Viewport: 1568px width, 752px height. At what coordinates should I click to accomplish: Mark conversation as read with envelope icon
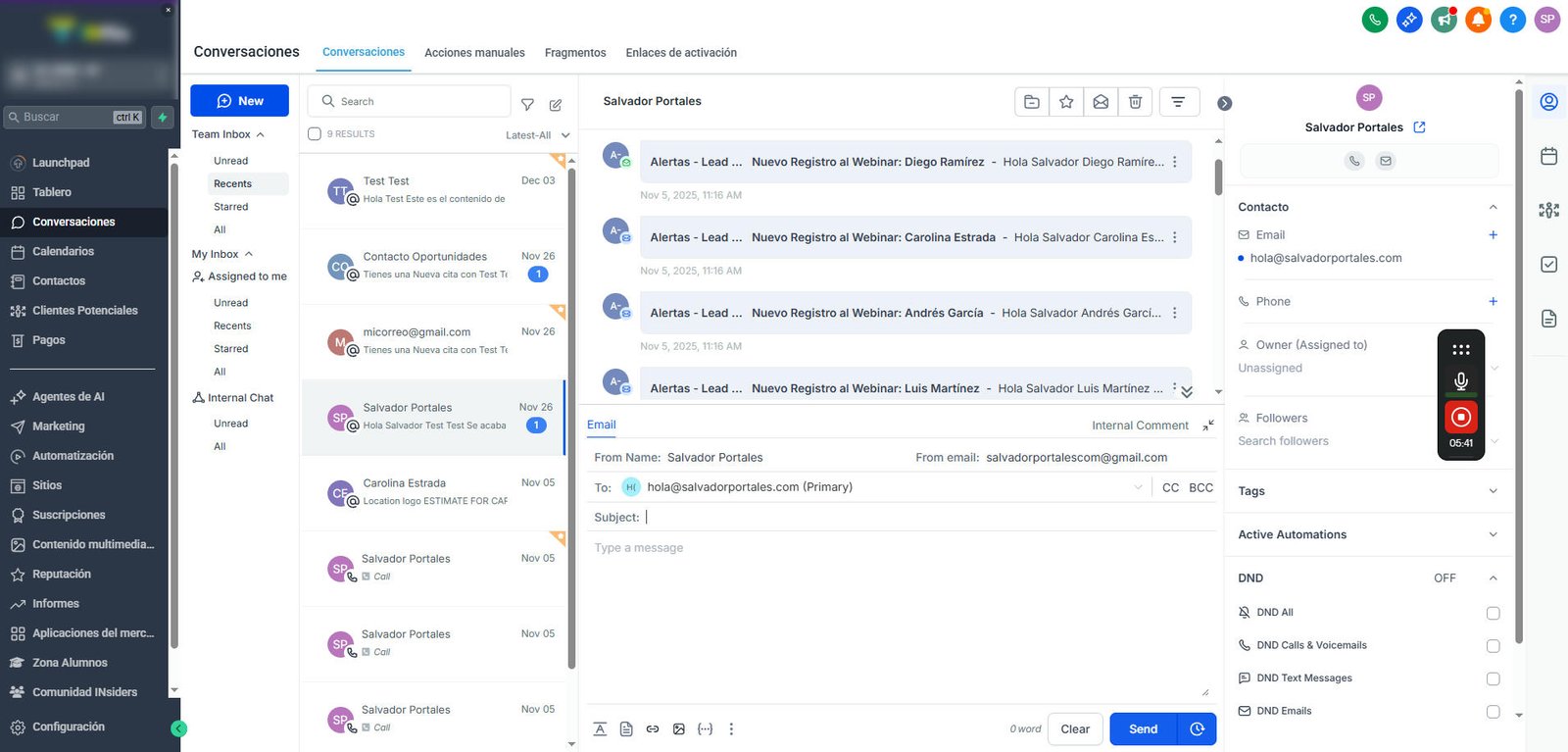pyautogui.click(x=1101, y=101)
